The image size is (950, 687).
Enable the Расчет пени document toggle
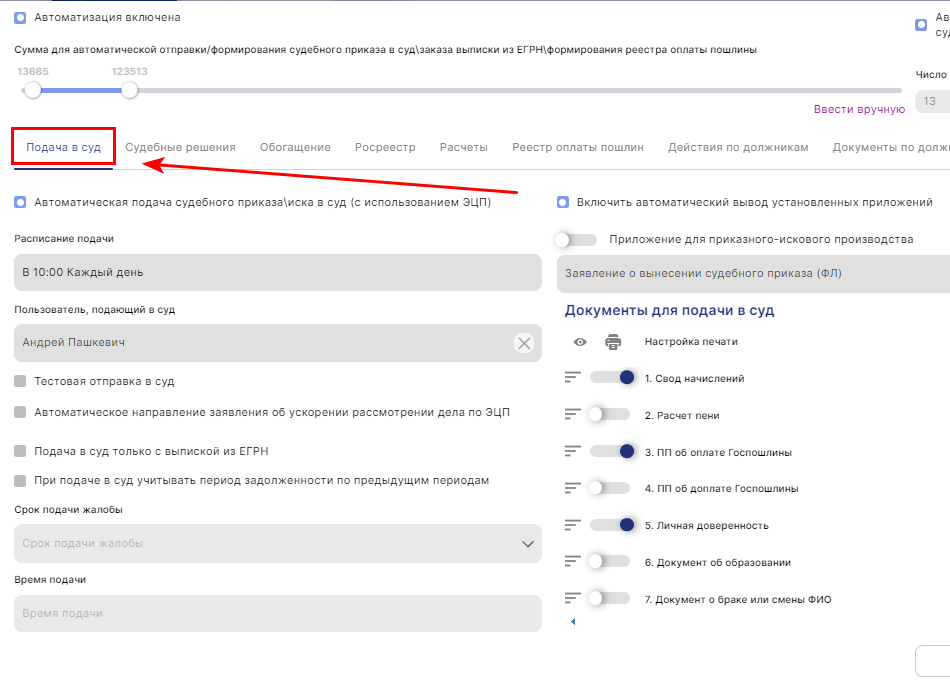tap(609, 415)
